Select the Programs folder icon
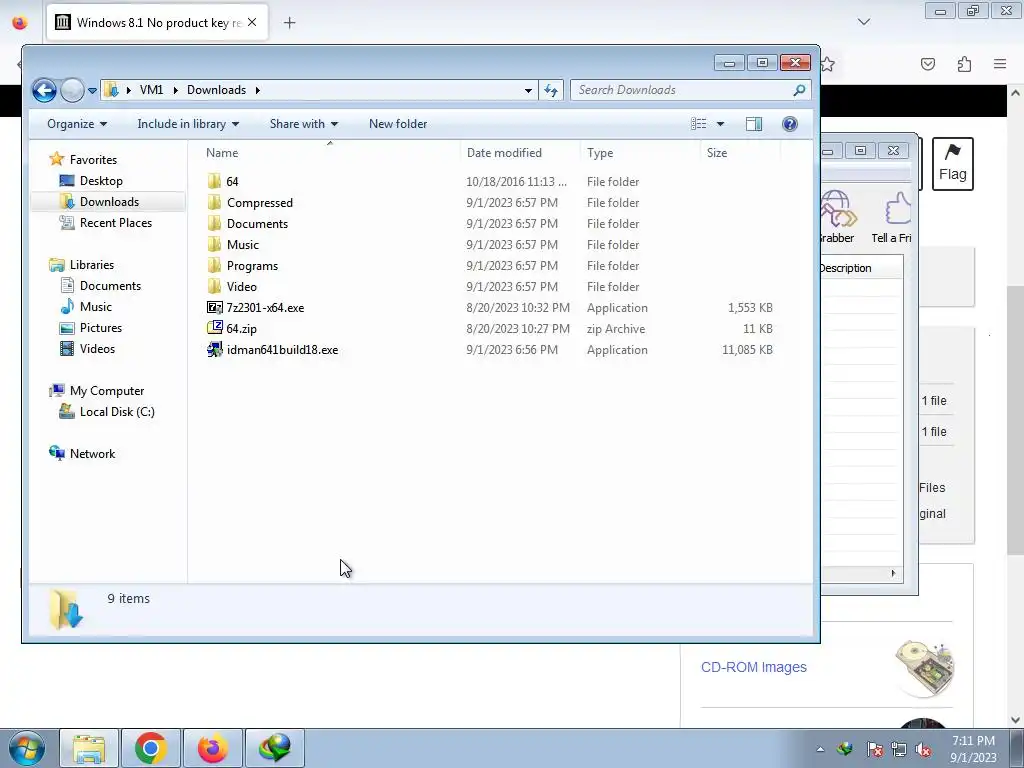 tap(214, 265)
